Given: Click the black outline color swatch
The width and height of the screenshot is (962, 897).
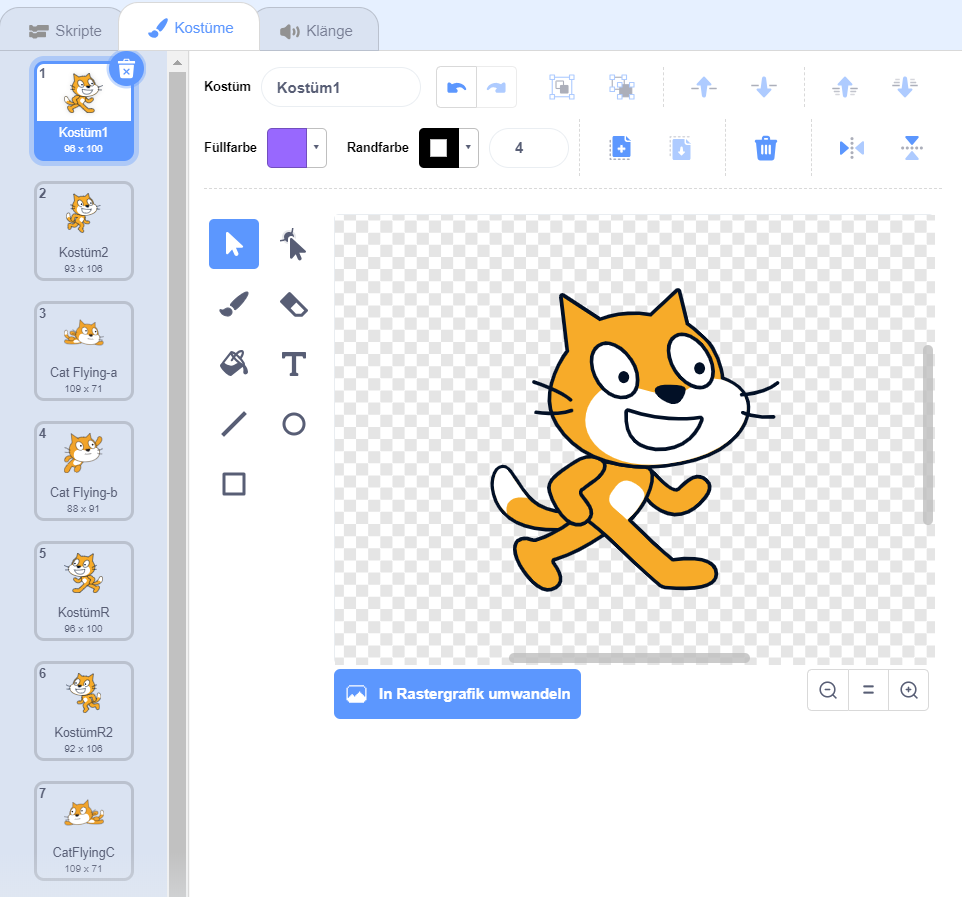Looking at the screenshot, I should tap(439, 147).
